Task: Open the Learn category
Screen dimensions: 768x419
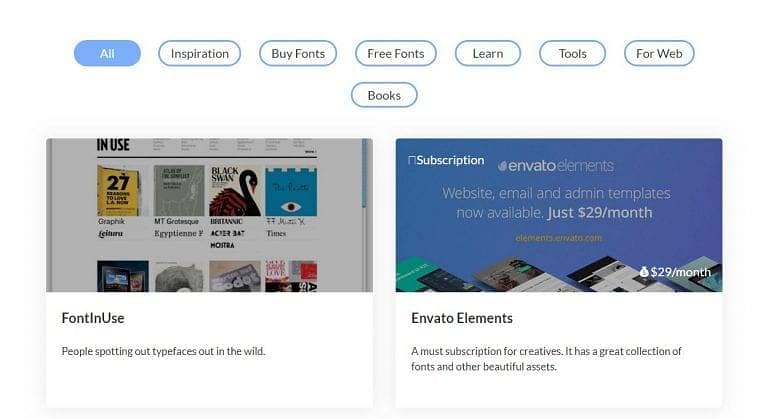Action: coord(488,53)
